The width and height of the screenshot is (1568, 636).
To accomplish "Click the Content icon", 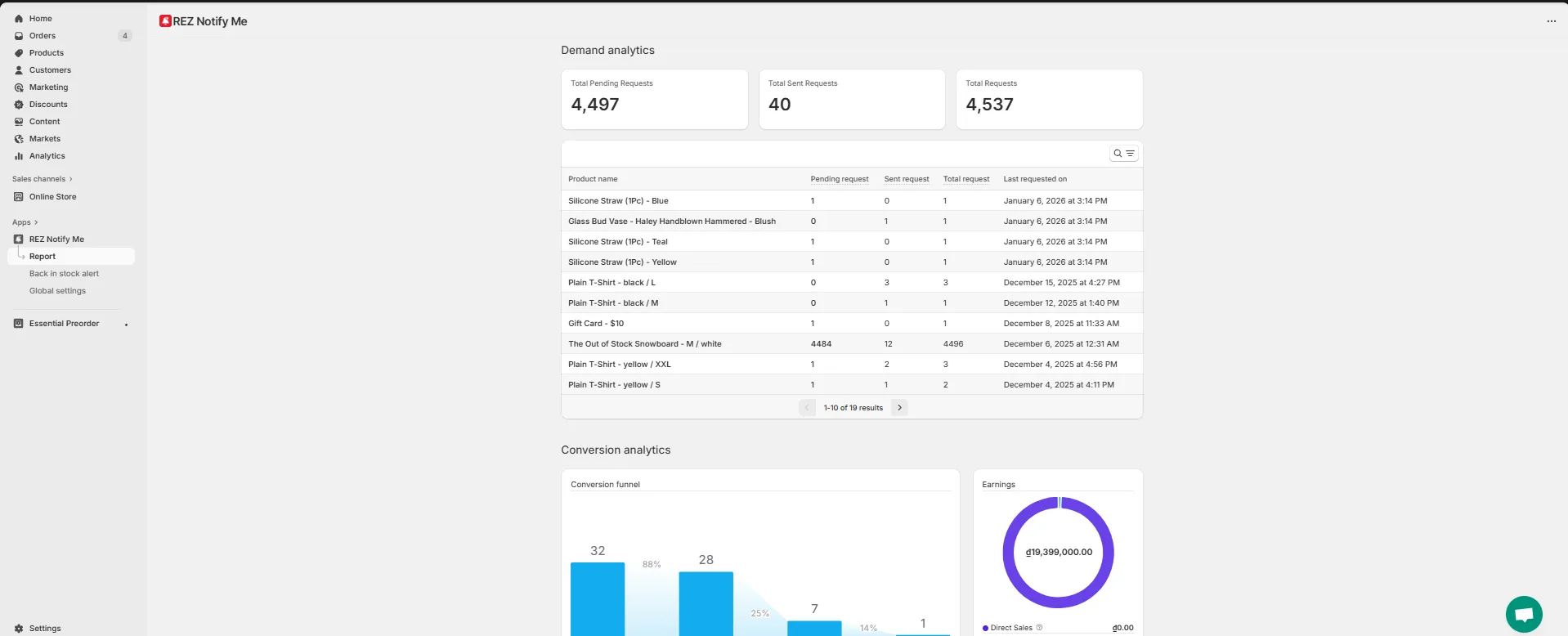I will (x=19, y=122).
